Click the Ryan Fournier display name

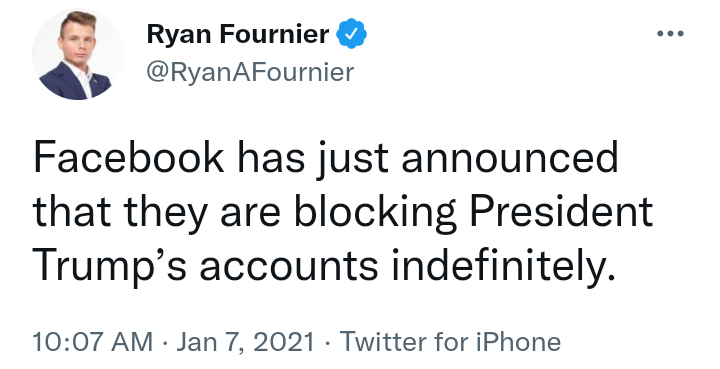click(238, 34)
